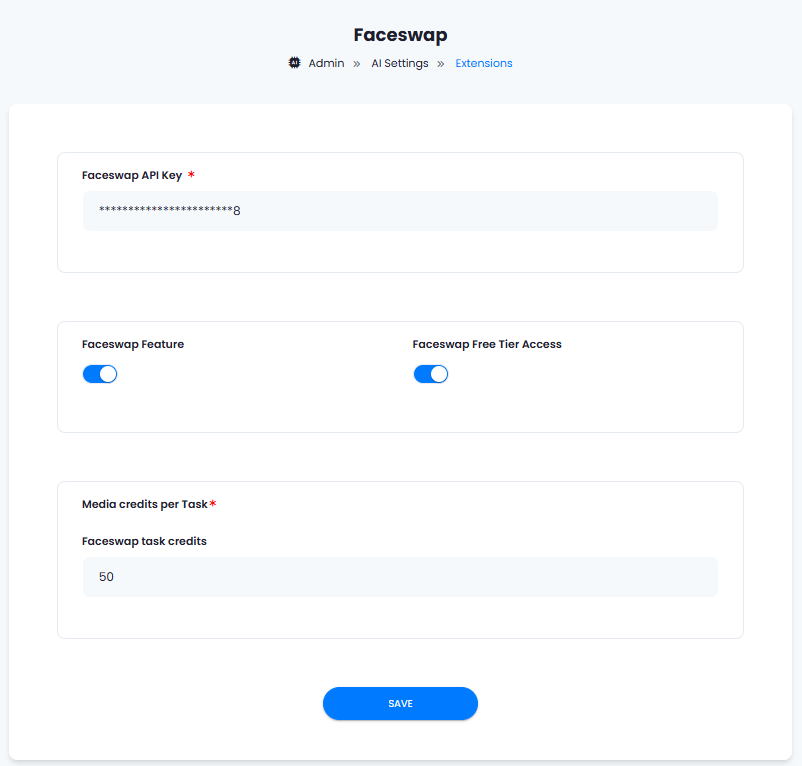
Task: Click the masked API key ending in 8
Action: (x=170, y=210)
